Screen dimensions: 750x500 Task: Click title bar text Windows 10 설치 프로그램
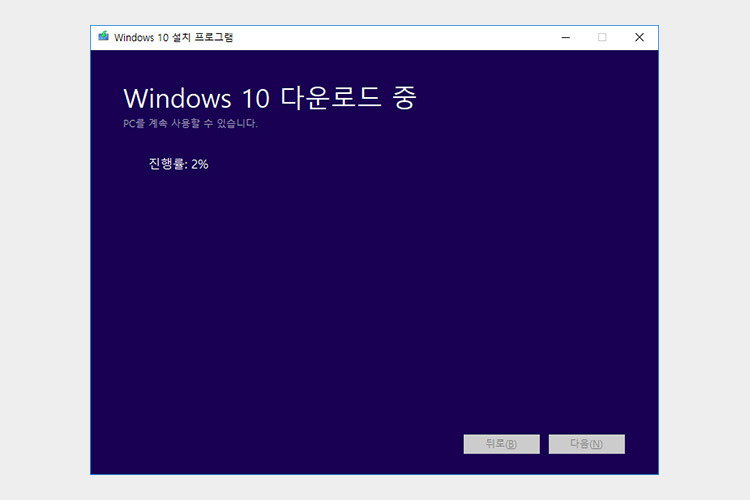pyautogui.click(x=173, y=37)
